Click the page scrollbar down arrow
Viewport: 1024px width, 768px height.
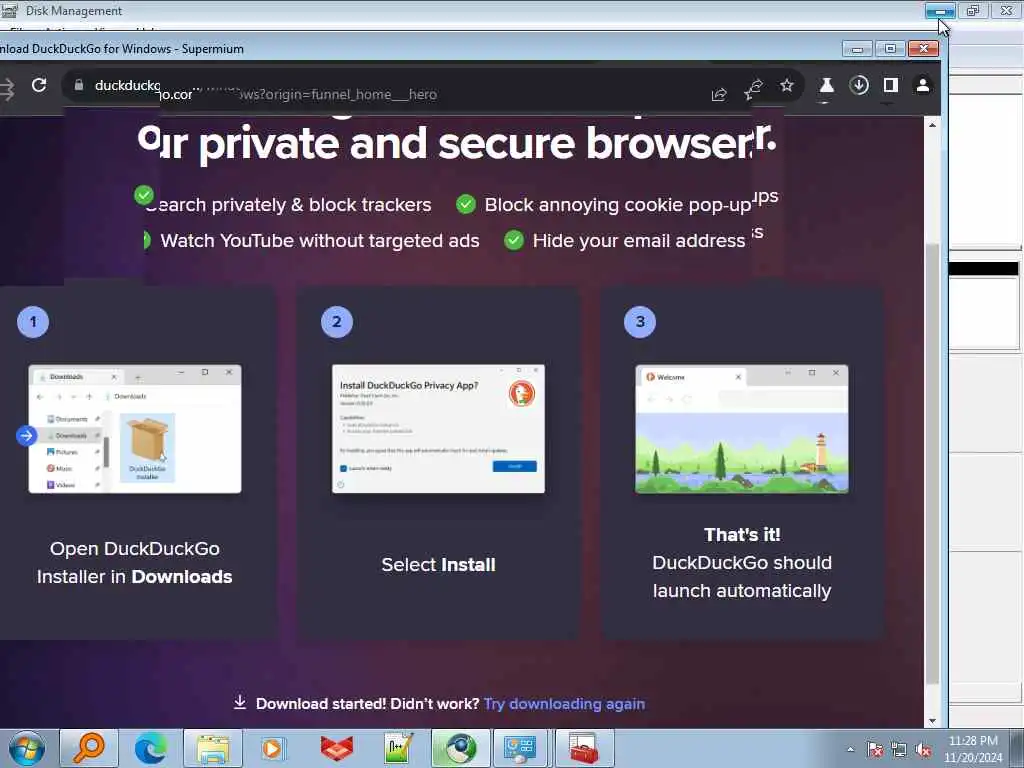tap(933, 721)
